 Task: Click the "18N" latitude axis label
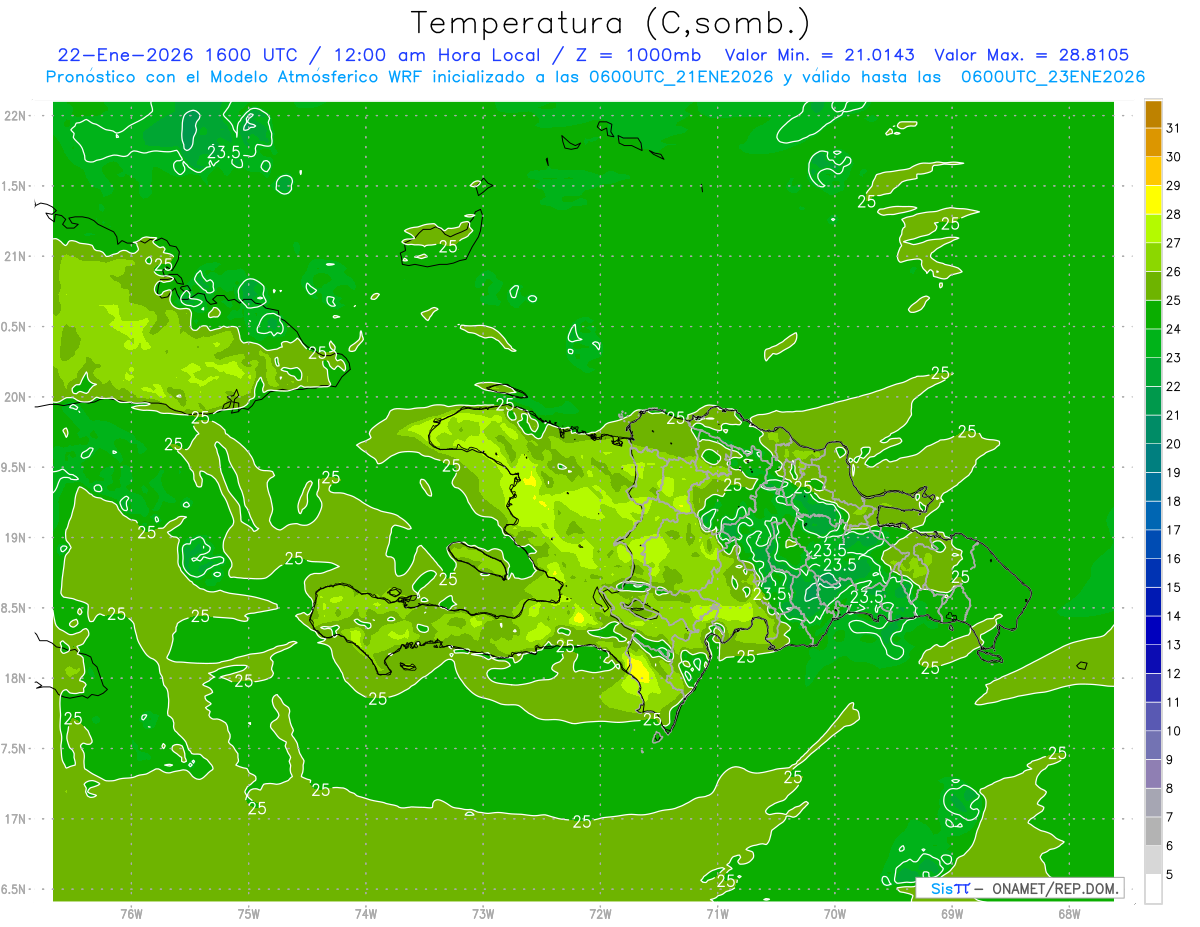16,679
